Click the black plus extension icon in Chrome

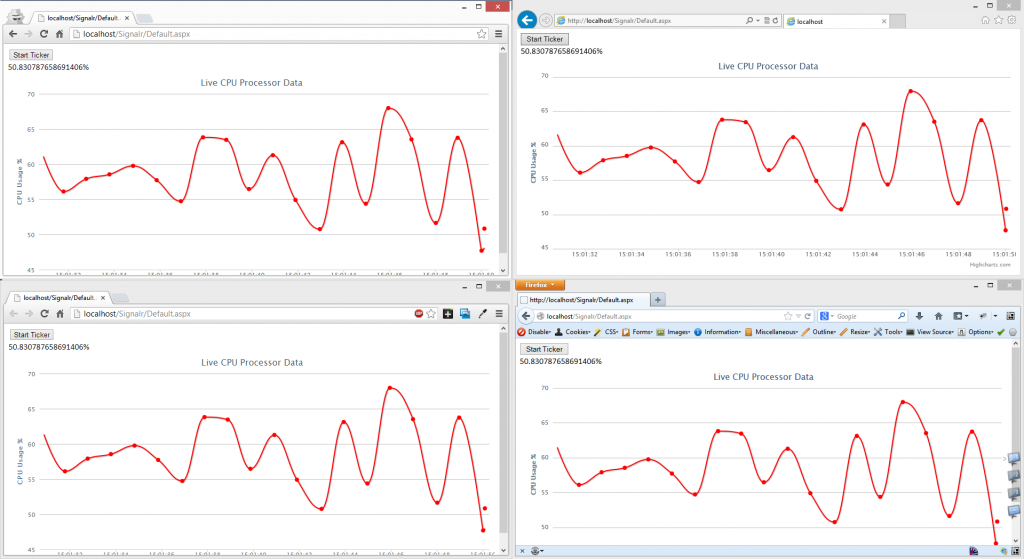pos(448,314)
